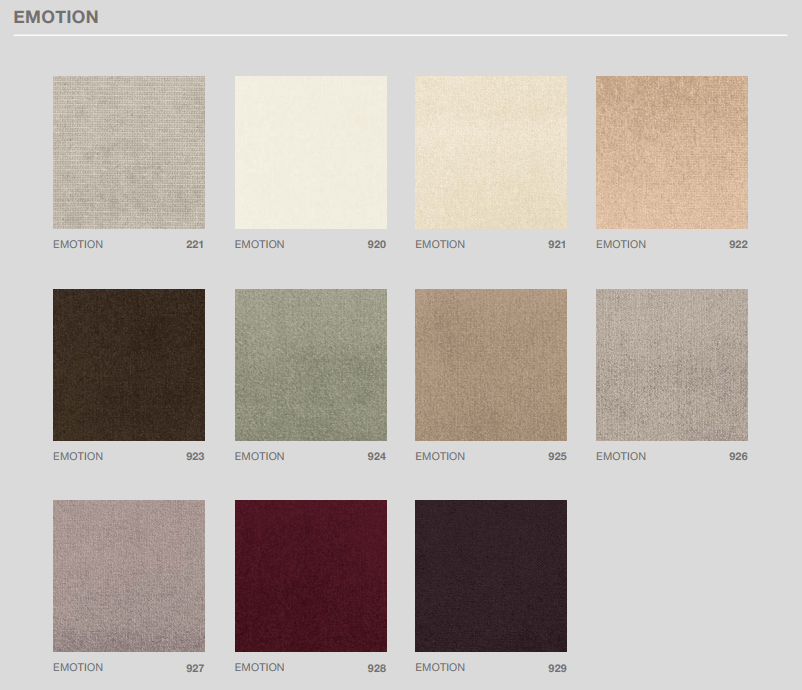The image size is (802, 690).
Task: Click the EMOTION caption beside 922
Action: [621, 244]
